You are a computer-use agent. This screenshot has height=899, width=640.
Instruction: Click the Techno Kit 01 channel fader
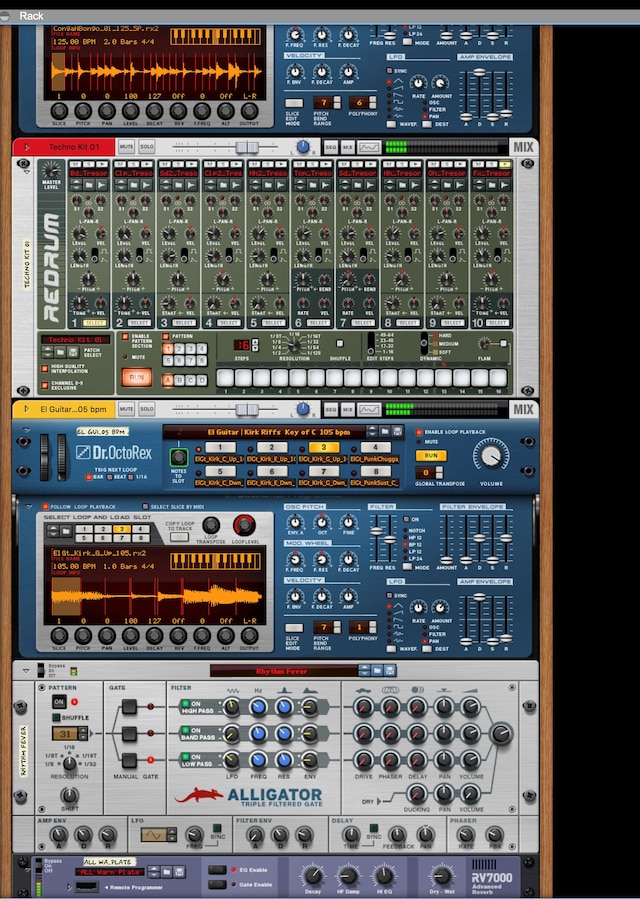tap(247, 147)
